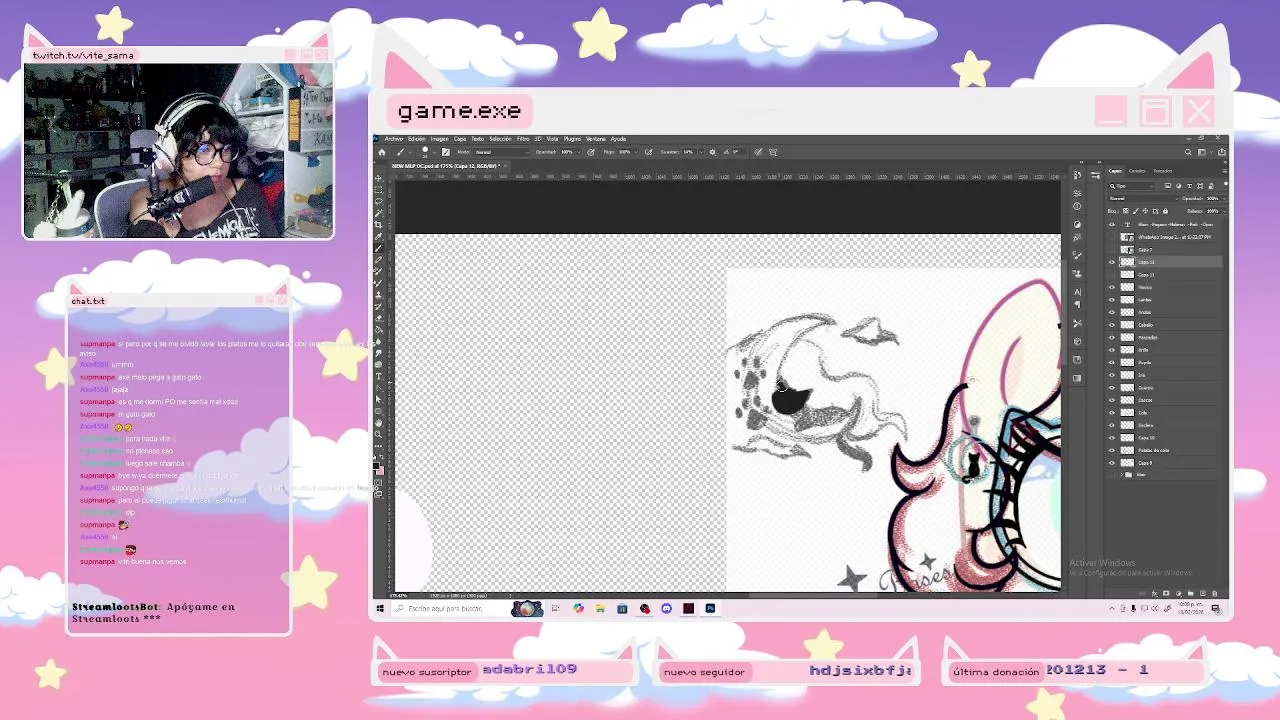Screen dimensions: 1280x720
Task: Select the Rectangular Marquee tool
Action: tap(378, 188)
